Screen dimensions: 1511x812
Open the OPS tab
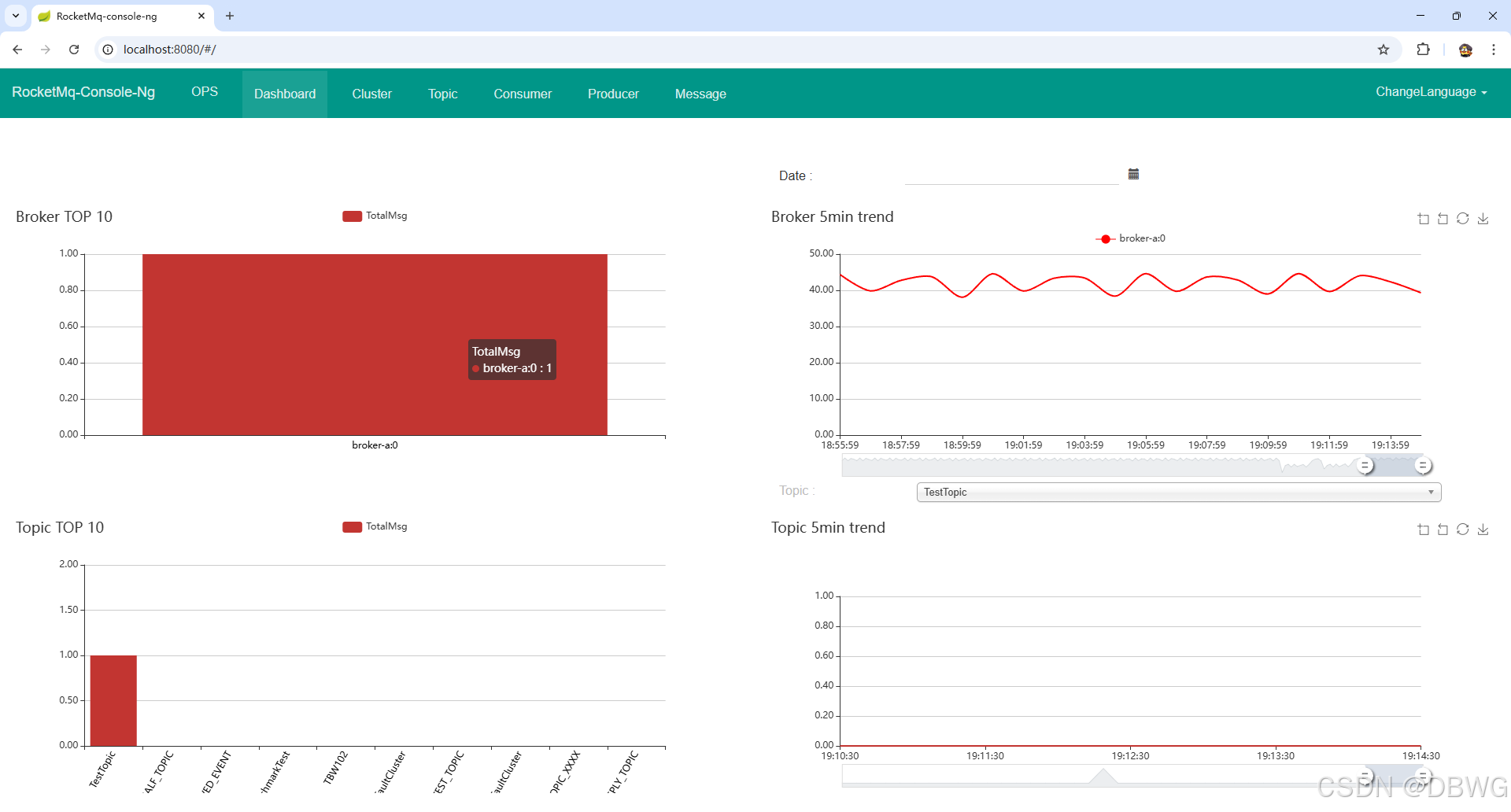(205, 92)
